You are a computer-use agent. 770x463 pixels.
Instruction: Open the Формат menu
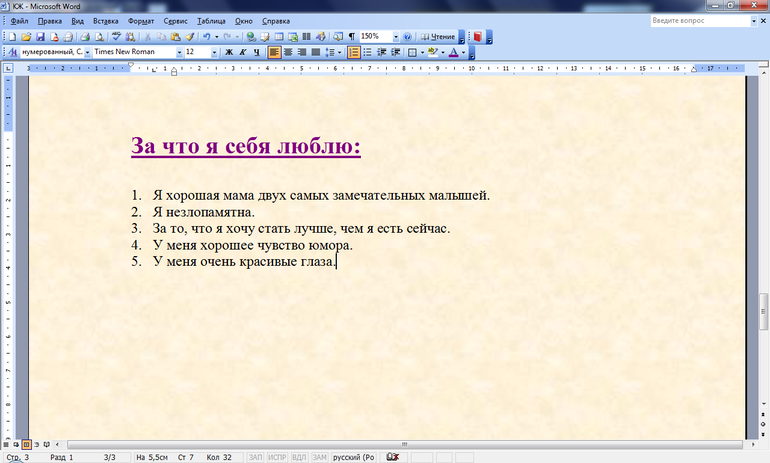coord(142,21)
